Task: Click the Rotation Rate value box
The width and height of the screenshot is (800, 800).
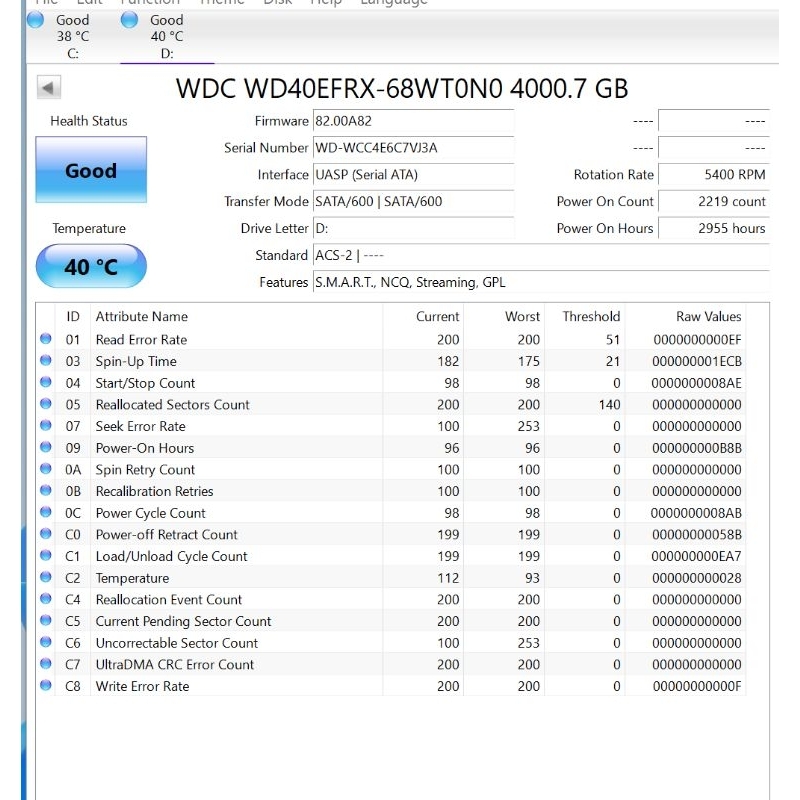Action: [x=713, y=175]
